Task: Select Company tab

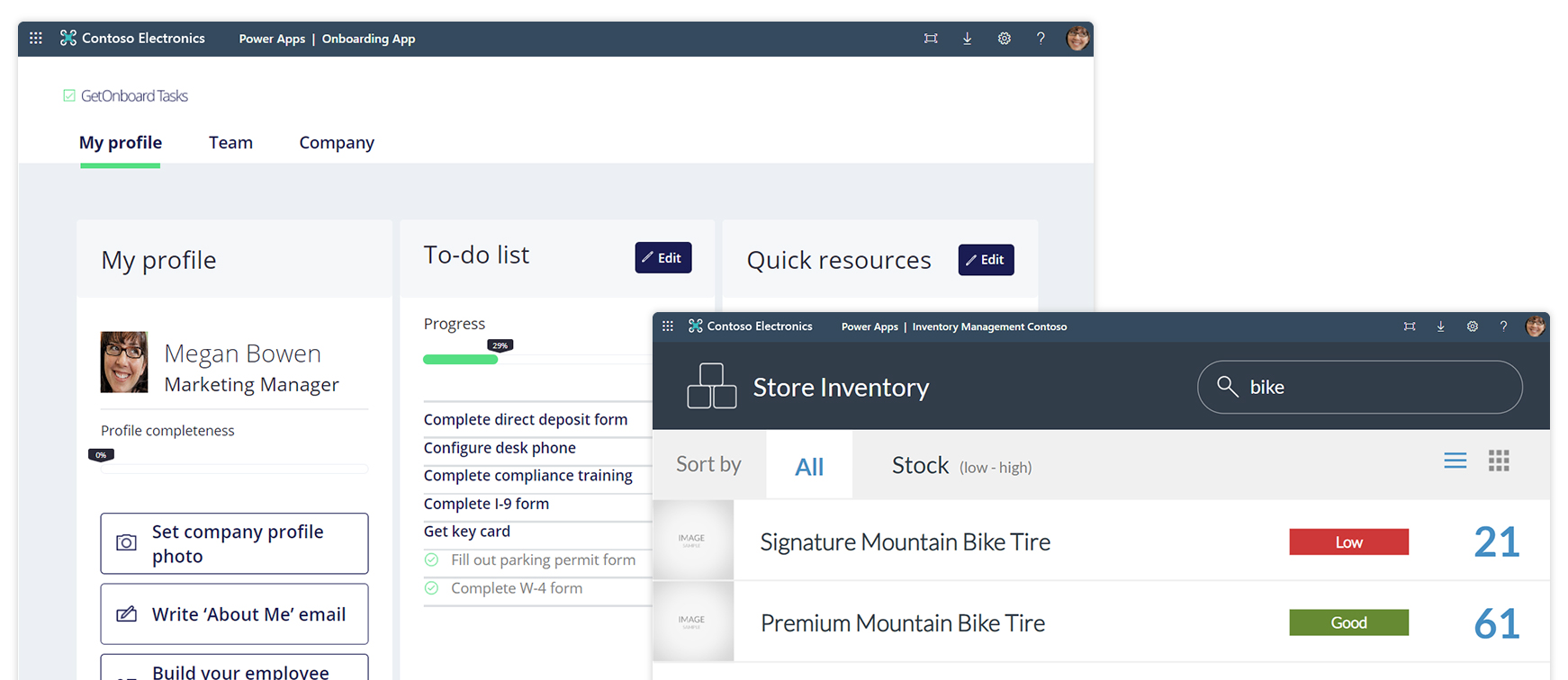Action: [337, 143]
